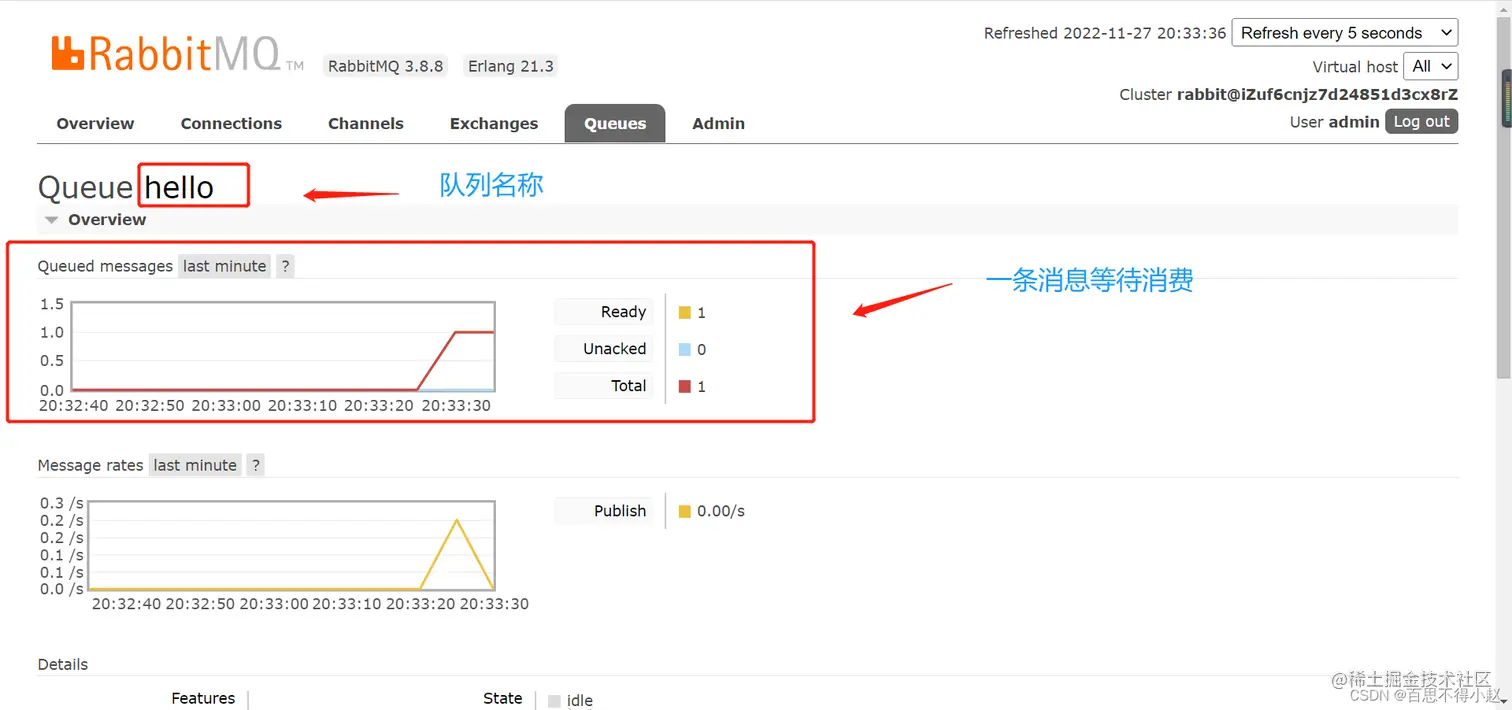Screen dimensions: 1512x710
Task: Click the Erlang 21.3 version label
Action: point(511,66)
